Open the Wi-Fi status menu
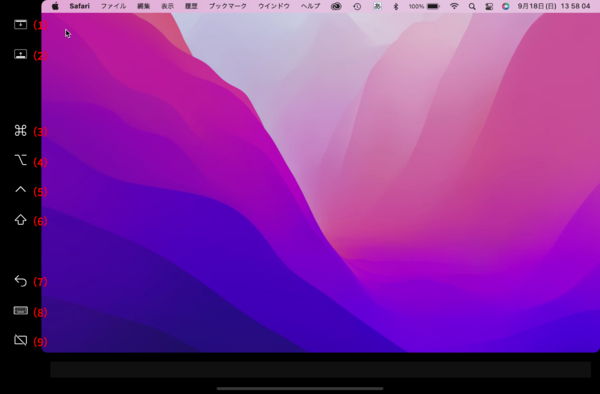Screen dimensions: 600x394 point(454,6)
